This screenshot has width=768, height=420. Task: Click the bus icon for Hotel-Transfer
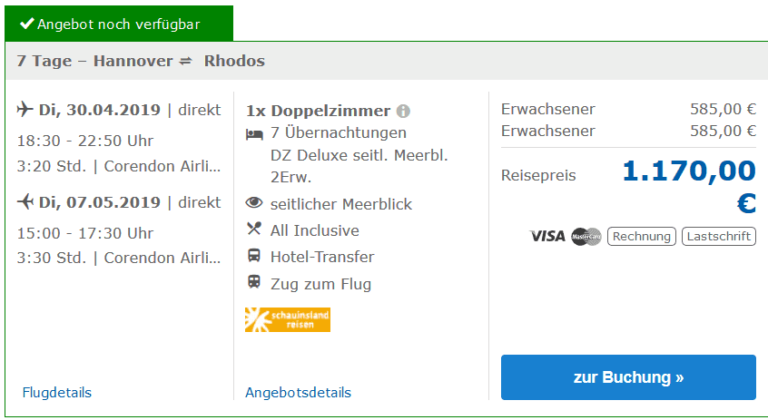click(254, 257)
